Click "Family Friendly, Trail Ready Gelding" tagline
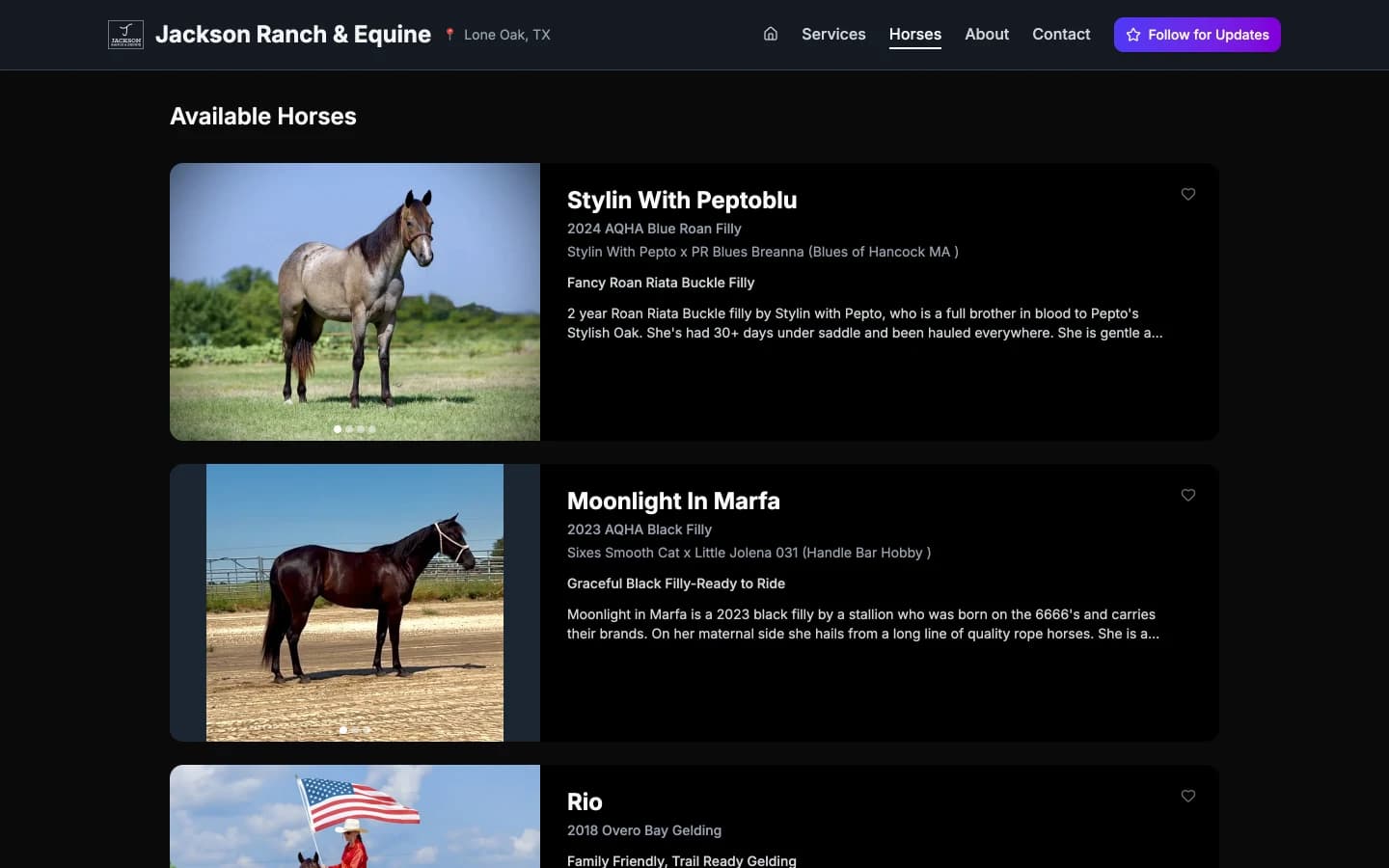 [x=682, y=860]
